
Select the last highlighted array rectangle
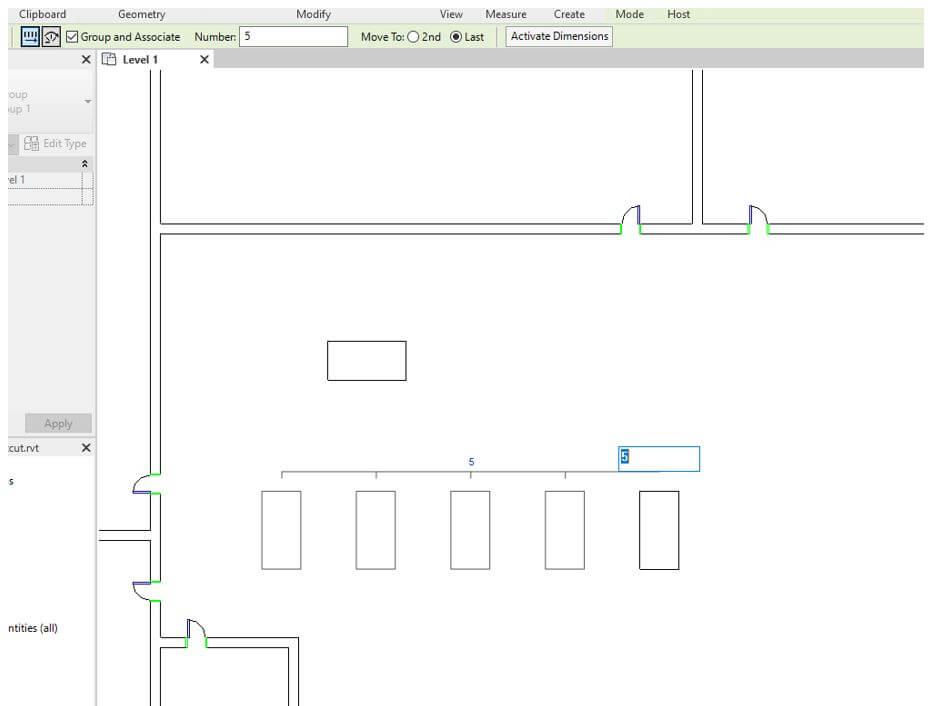[659, 531]
